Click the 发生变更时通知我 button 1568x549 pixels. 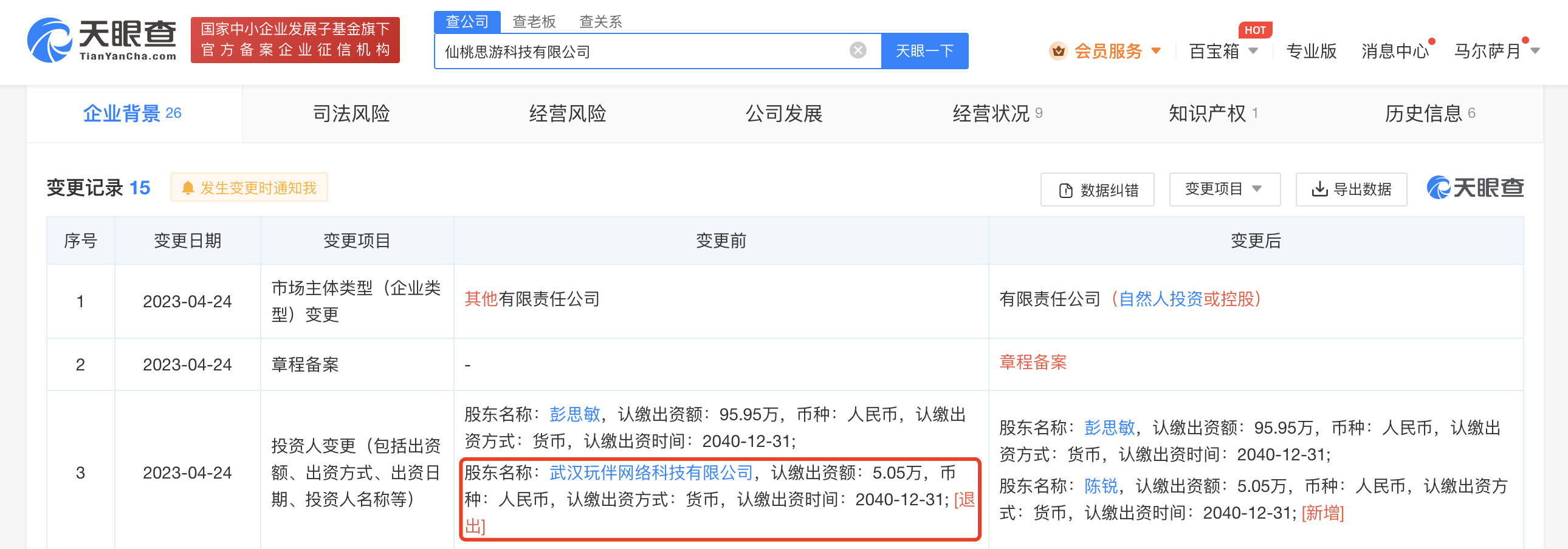coord(249,188)
